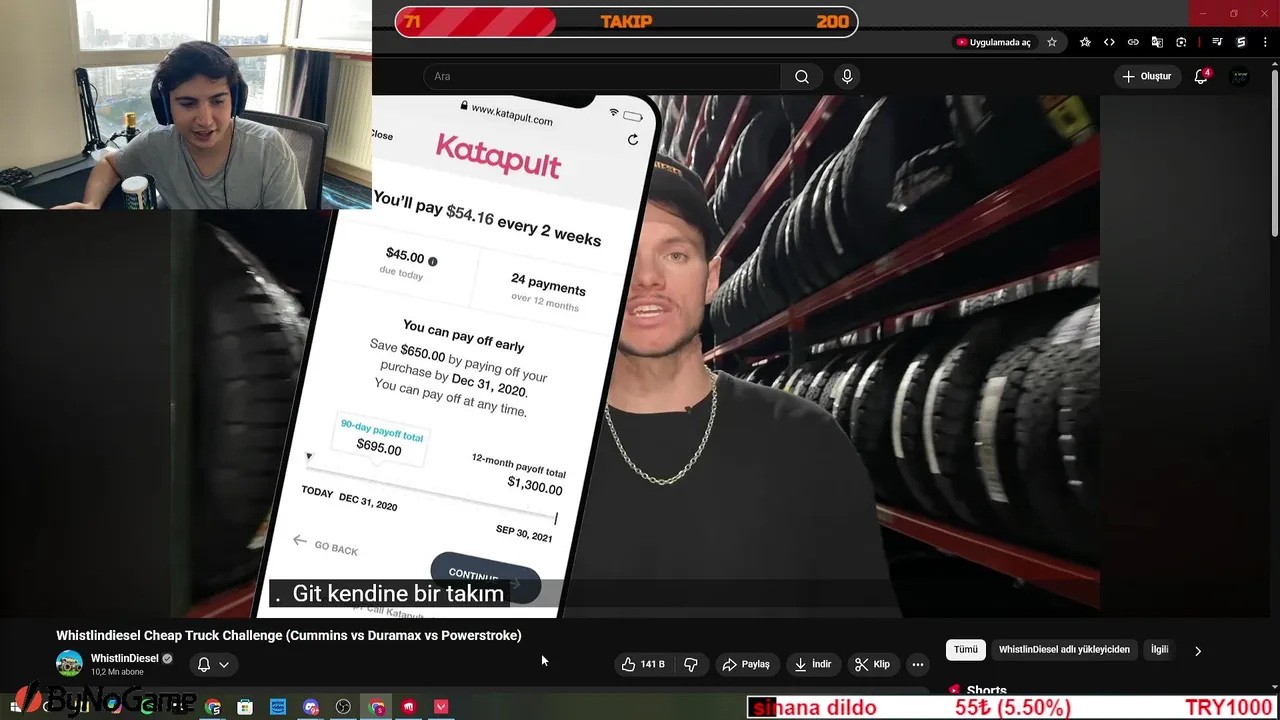Open WhistlinDiesel channel avatar
Viewport: 1280px width, 720px height.
click(x=69, y=663)
